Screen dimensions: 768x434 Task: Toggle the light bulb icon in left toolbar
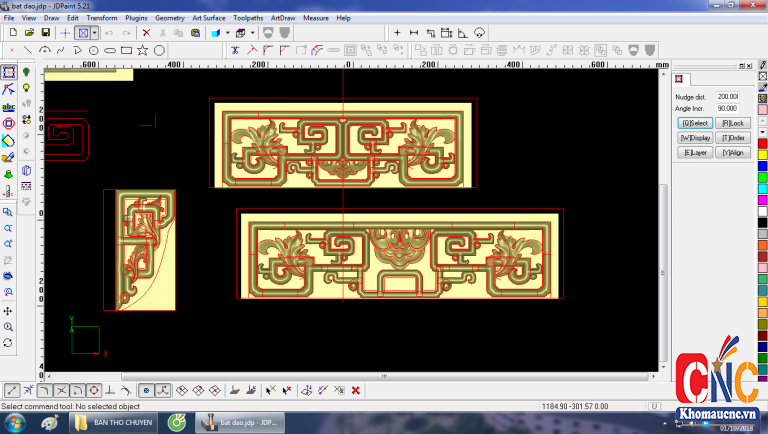[26, 72]
